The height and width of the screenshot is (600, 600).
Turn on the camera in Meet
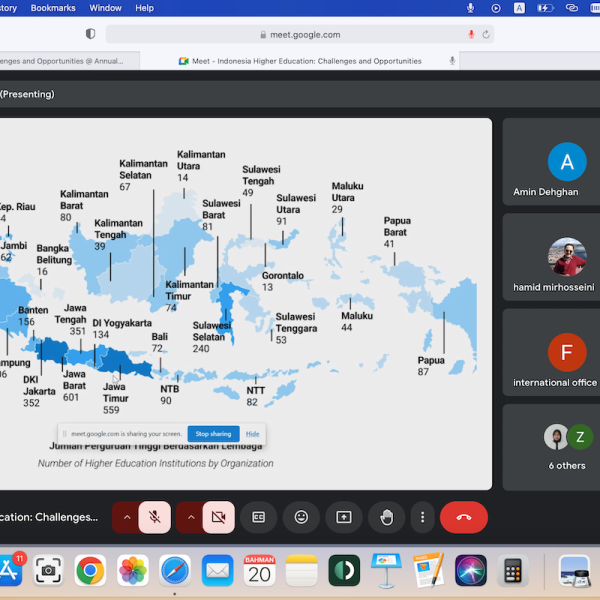218,517
